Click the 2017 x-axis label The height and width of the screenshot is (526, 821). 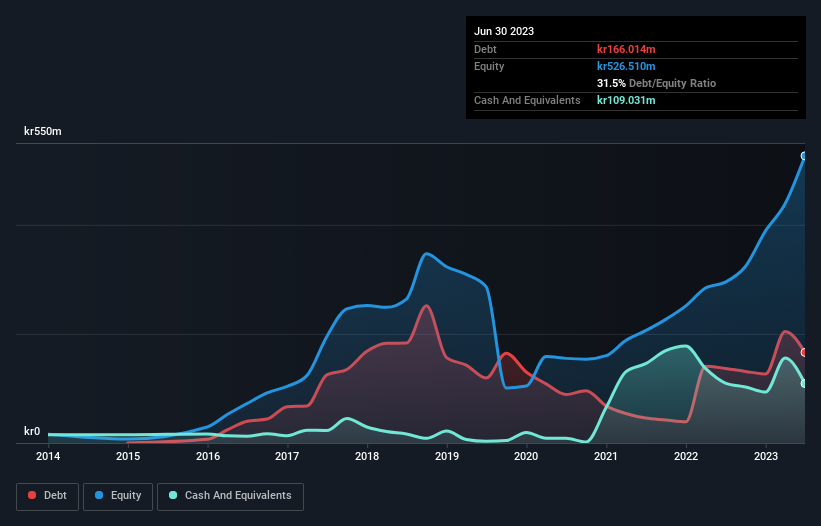[287, 456]
